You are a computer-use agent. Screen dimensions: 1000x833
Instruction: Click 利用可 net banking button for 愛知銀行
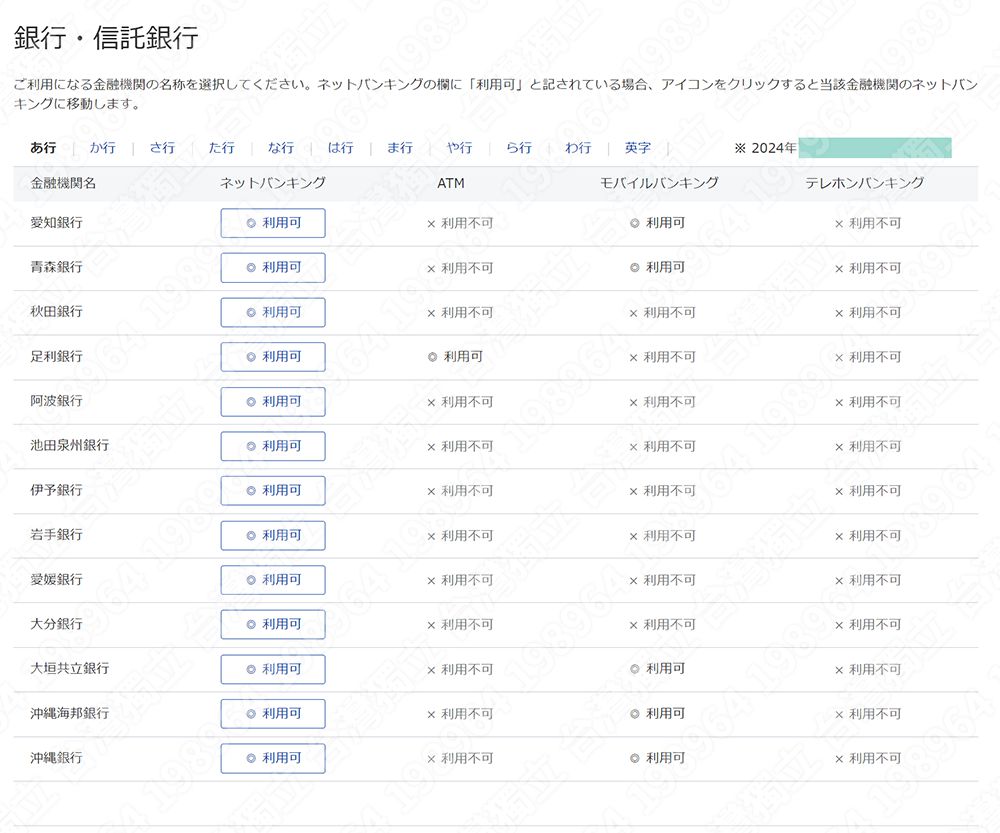click(x=273, y=223)
